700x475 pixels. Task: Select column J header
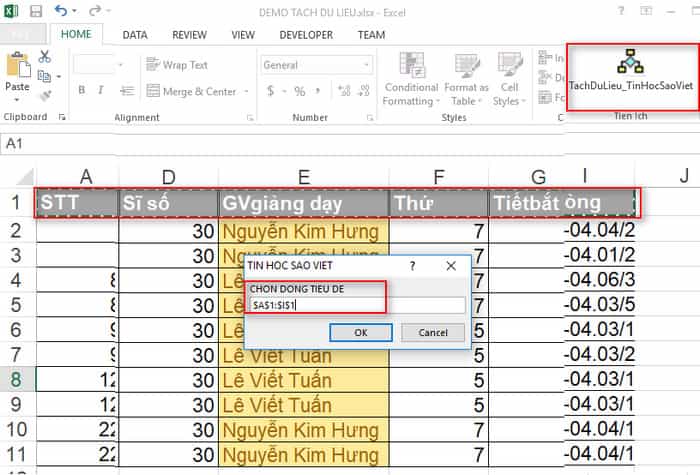[x=683, y=176]
